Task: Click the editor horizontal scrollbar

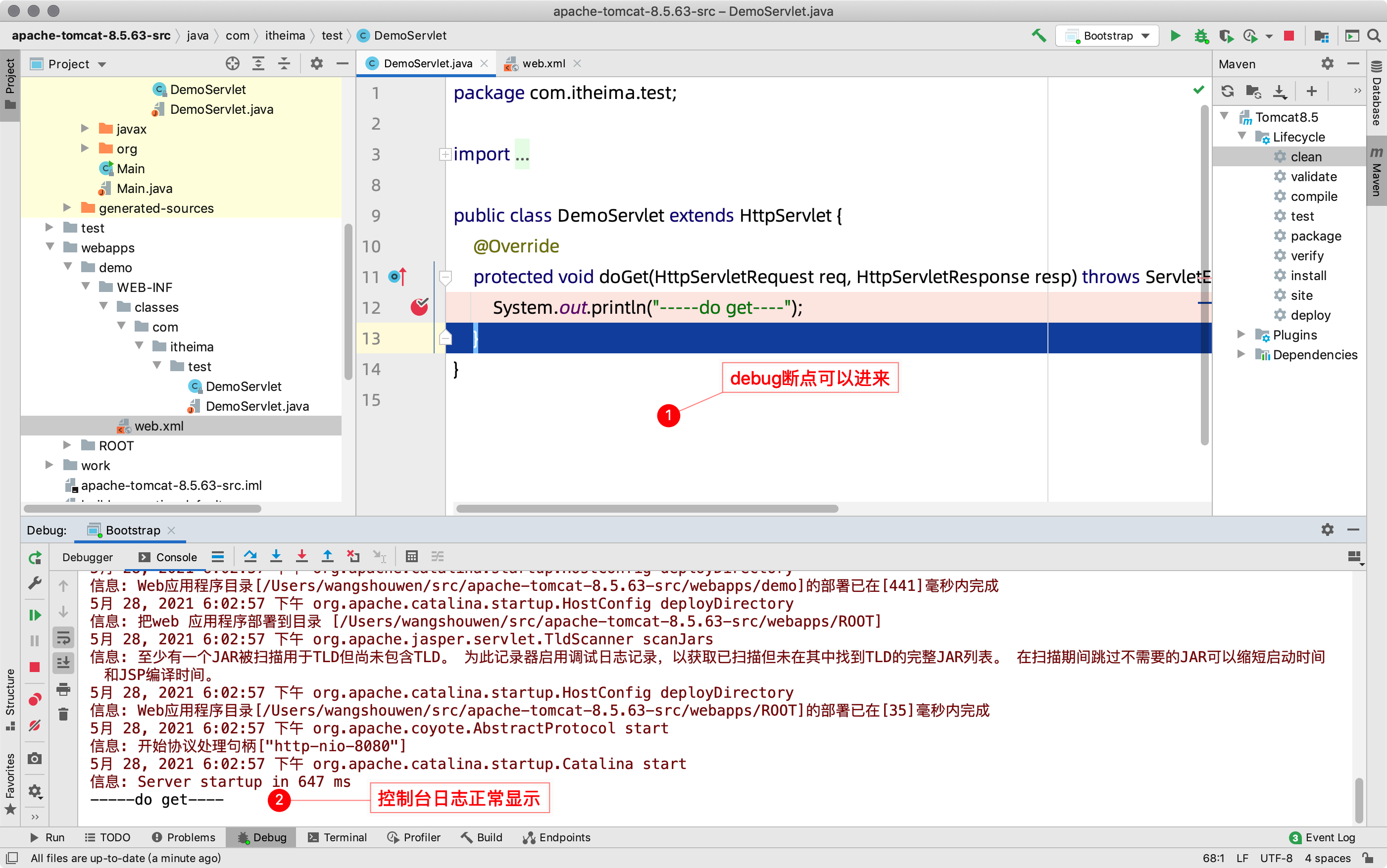Action: coord(646,509)
